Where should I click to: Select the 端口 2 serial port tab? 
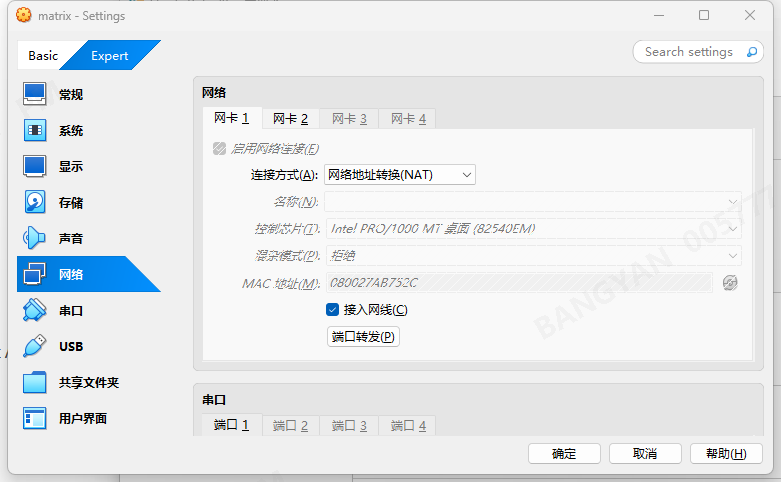(x=290, y=426)
